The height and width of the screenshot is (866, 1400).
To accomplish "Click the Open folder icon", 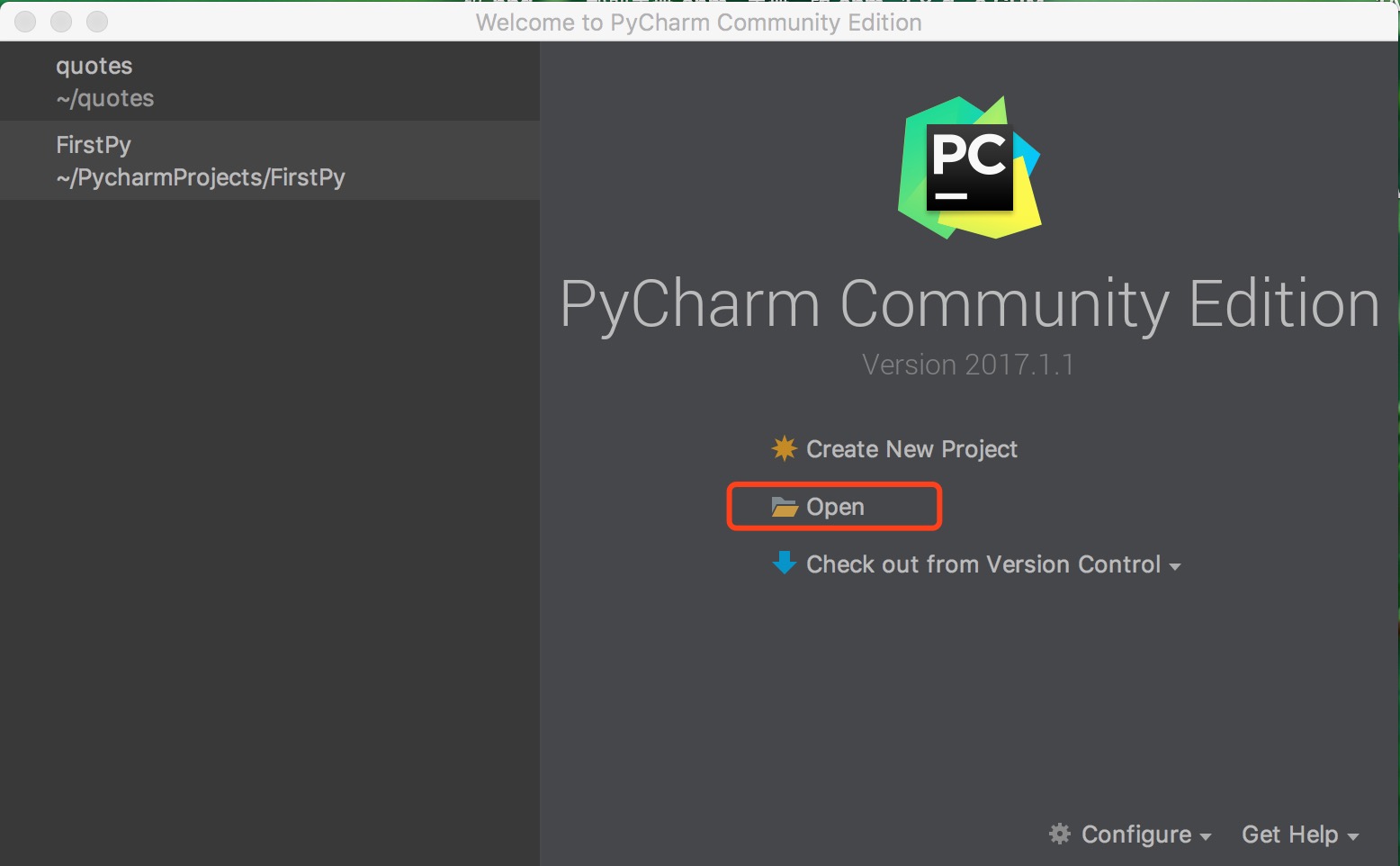I will click(785, 507).
